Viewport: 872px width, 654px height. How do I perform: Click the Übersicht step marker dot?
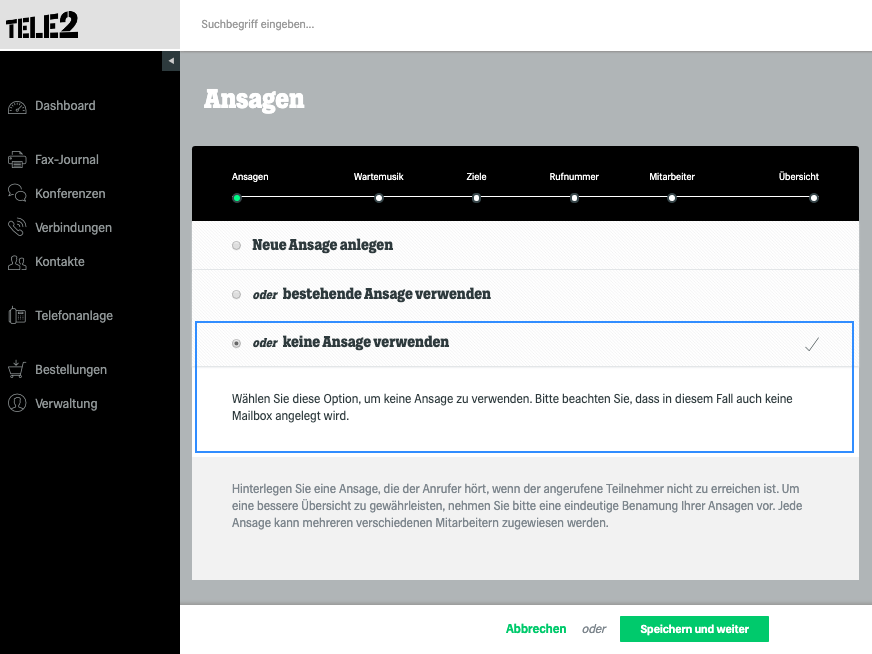[x=814, y=198]
